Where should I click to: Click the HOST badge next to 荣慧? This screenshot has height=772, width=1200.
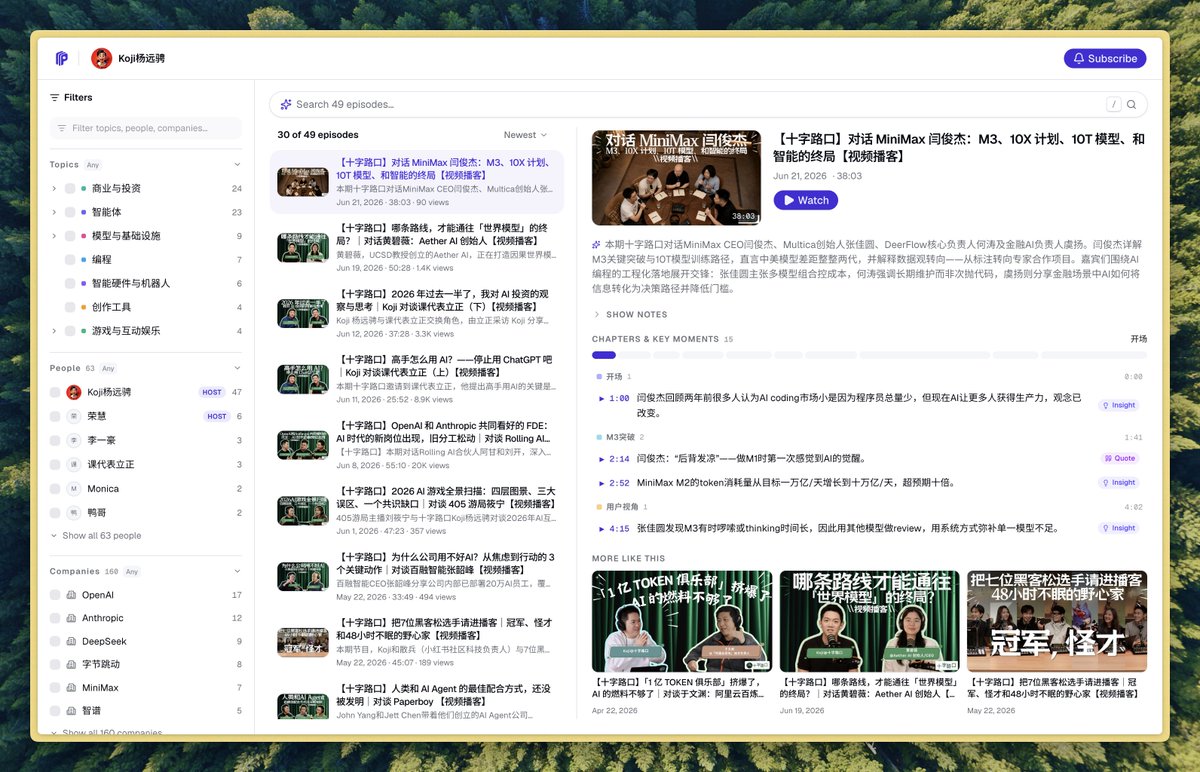coord(217,416)
